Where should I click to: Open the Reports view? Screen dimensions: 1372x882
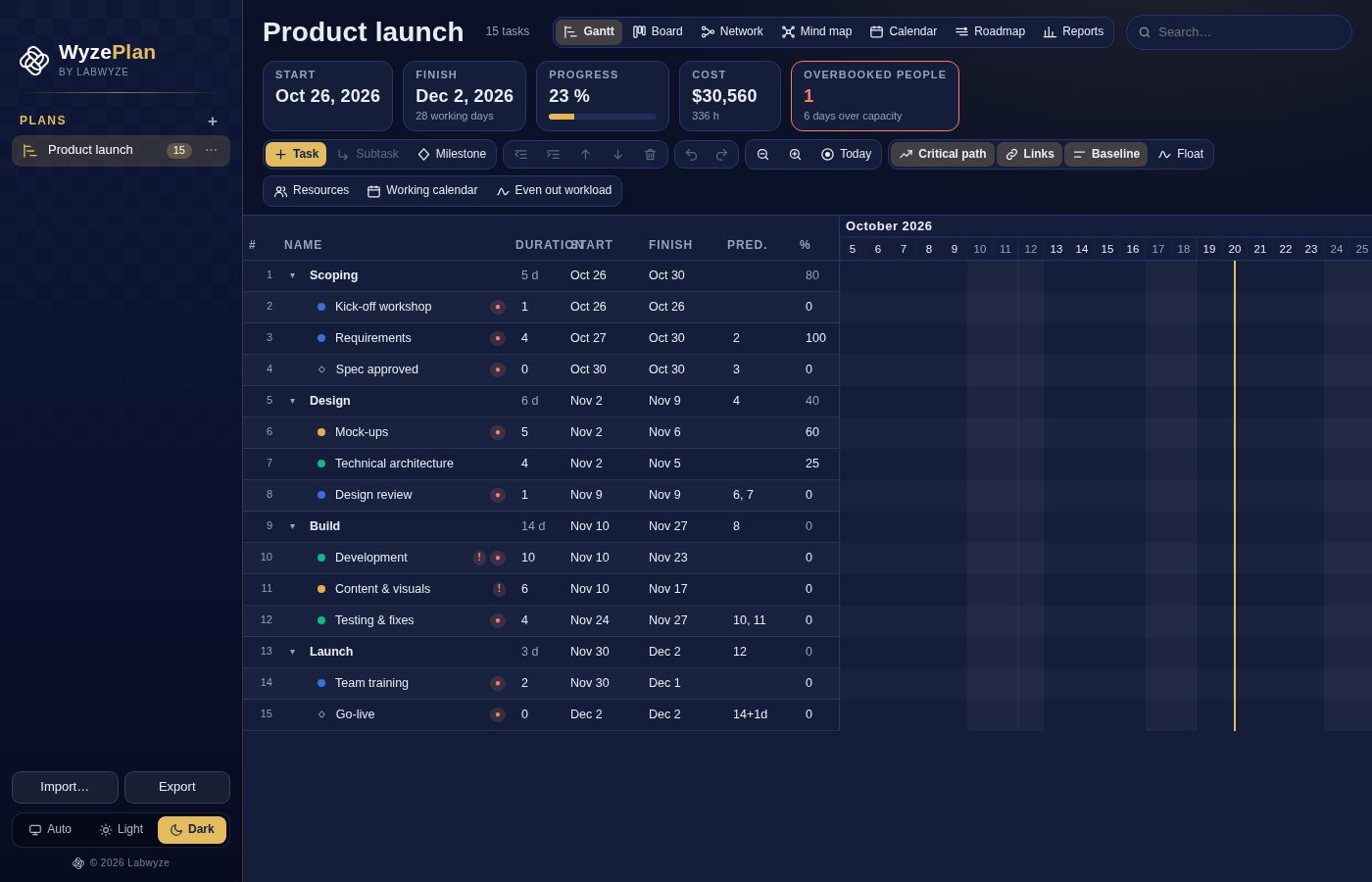click(1073, 32)
